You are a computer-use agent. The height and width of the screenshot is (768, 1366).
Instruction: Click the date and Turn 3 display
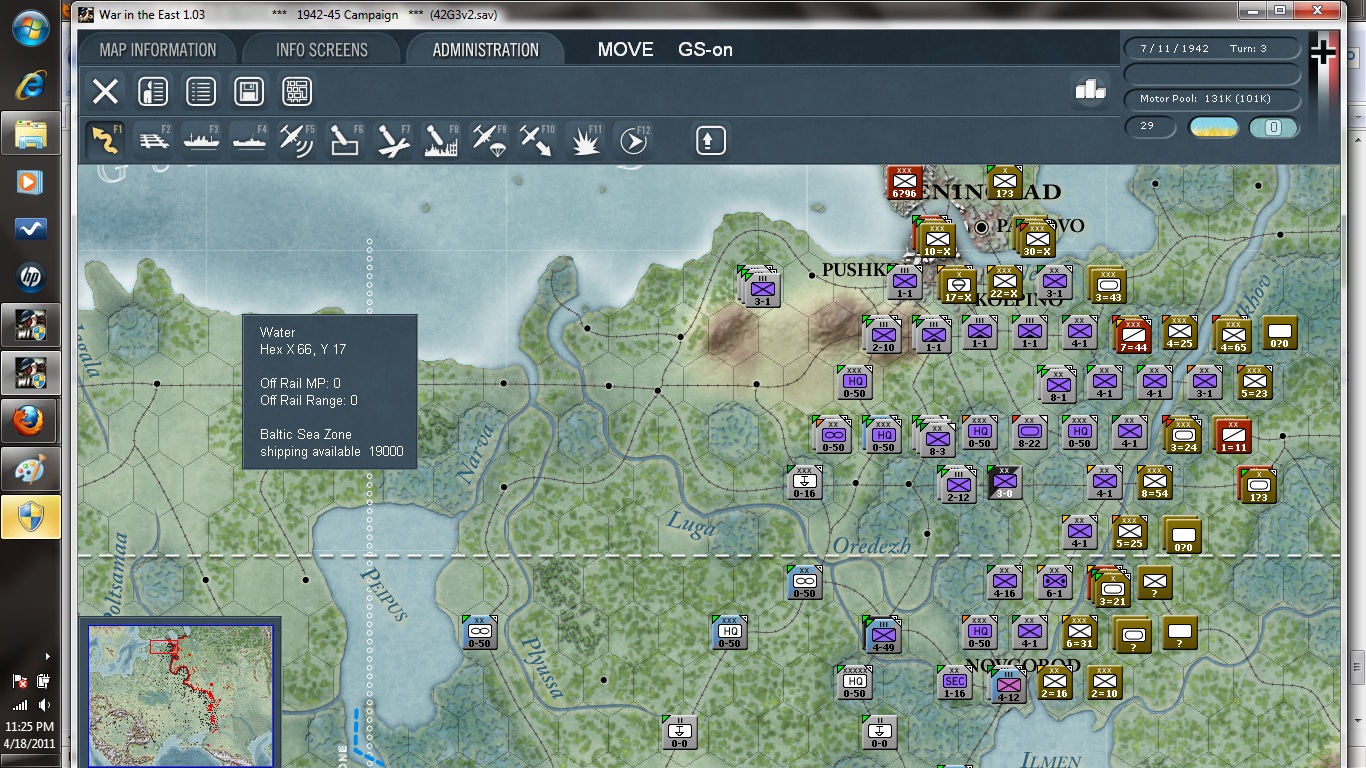point(1212,48)
